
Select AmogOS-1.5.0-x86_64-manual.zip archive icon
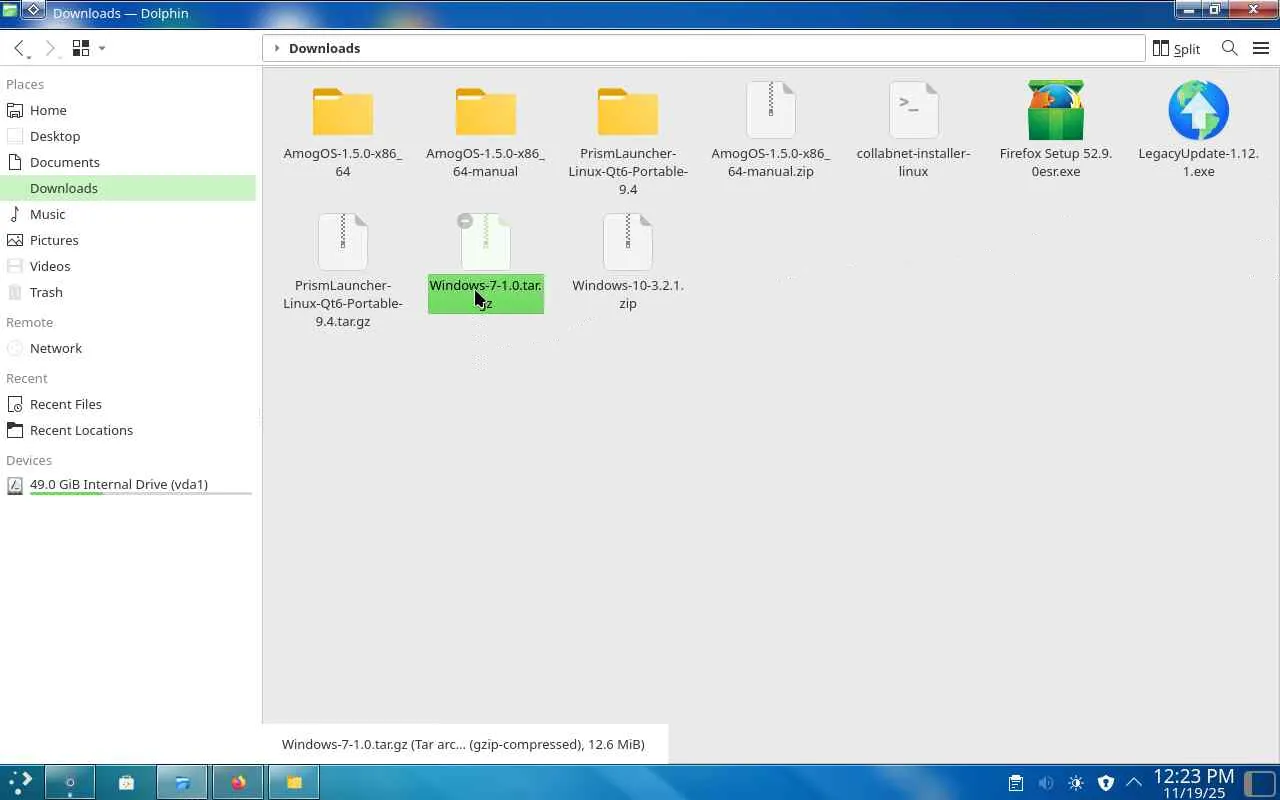pyautogui.click(x=771, y=110)
